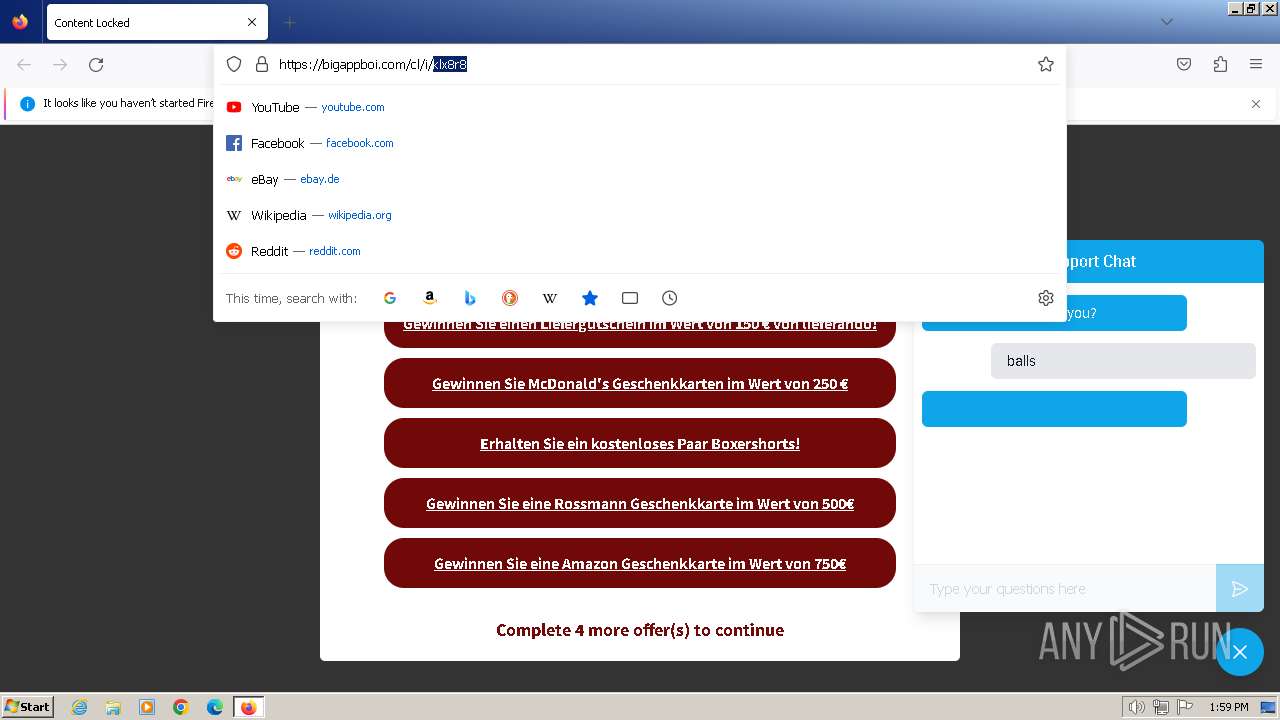Choose the Facebook suggestion
Screen dimensions: 1280x720
640,143
